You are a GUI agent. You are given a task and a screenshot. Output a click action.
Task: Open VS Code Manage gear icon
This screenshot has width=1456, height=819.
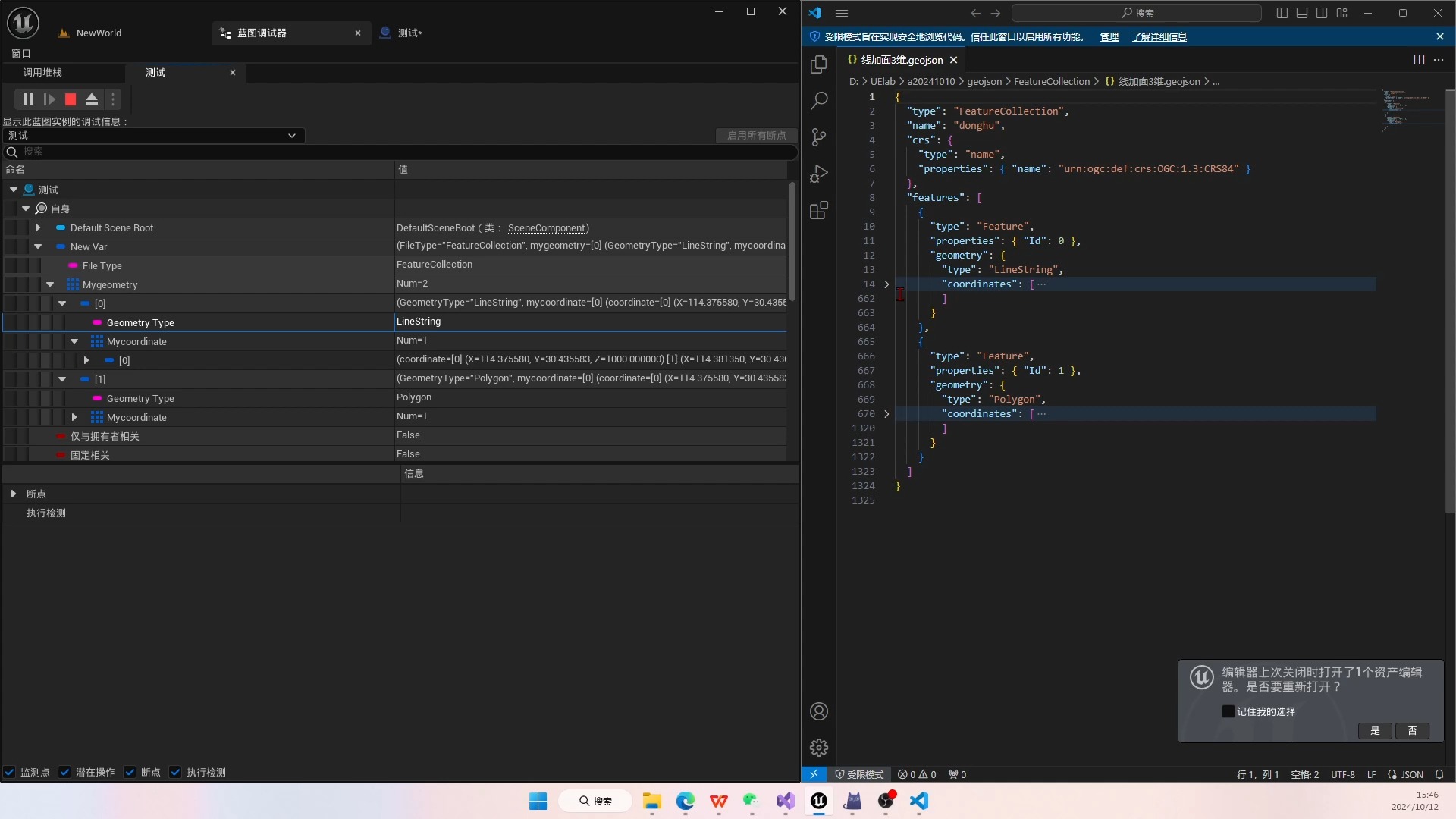819,748
